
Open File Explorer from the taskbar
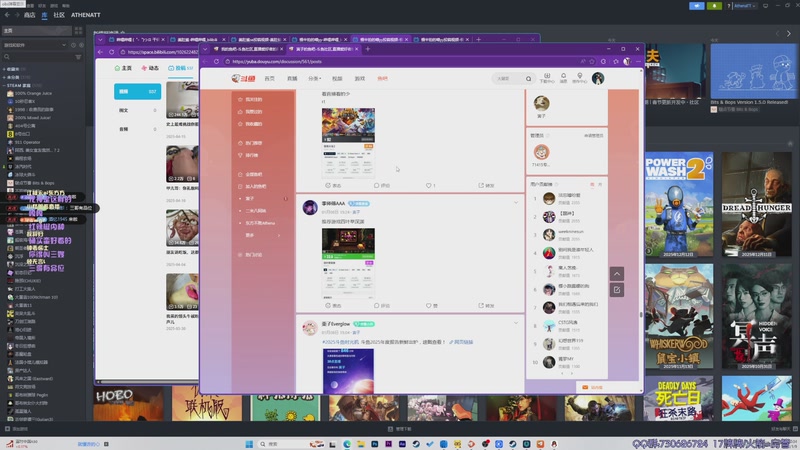pos(361,444)
